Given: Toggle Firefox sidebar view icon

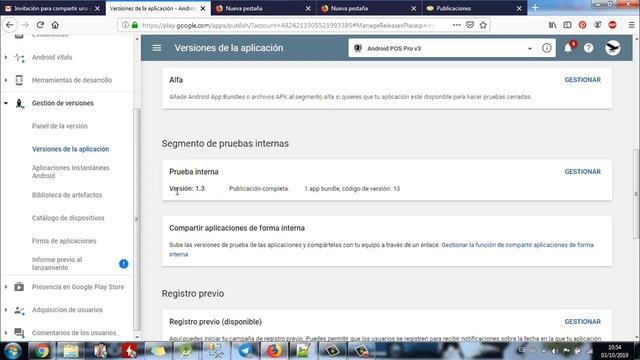Looking at the screenshot, I should tap(567, 25).
